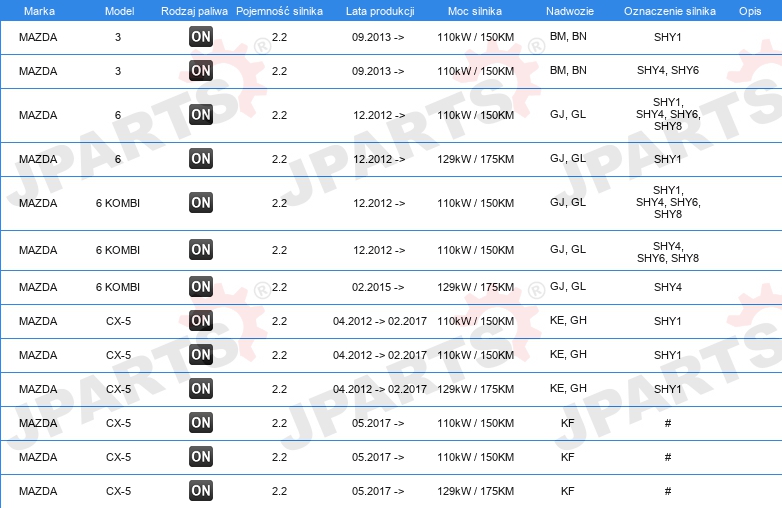The height and width of the screenshot is (508, 782).
Task: Click the Pojemność silnika column header
Action: (279, 11)
